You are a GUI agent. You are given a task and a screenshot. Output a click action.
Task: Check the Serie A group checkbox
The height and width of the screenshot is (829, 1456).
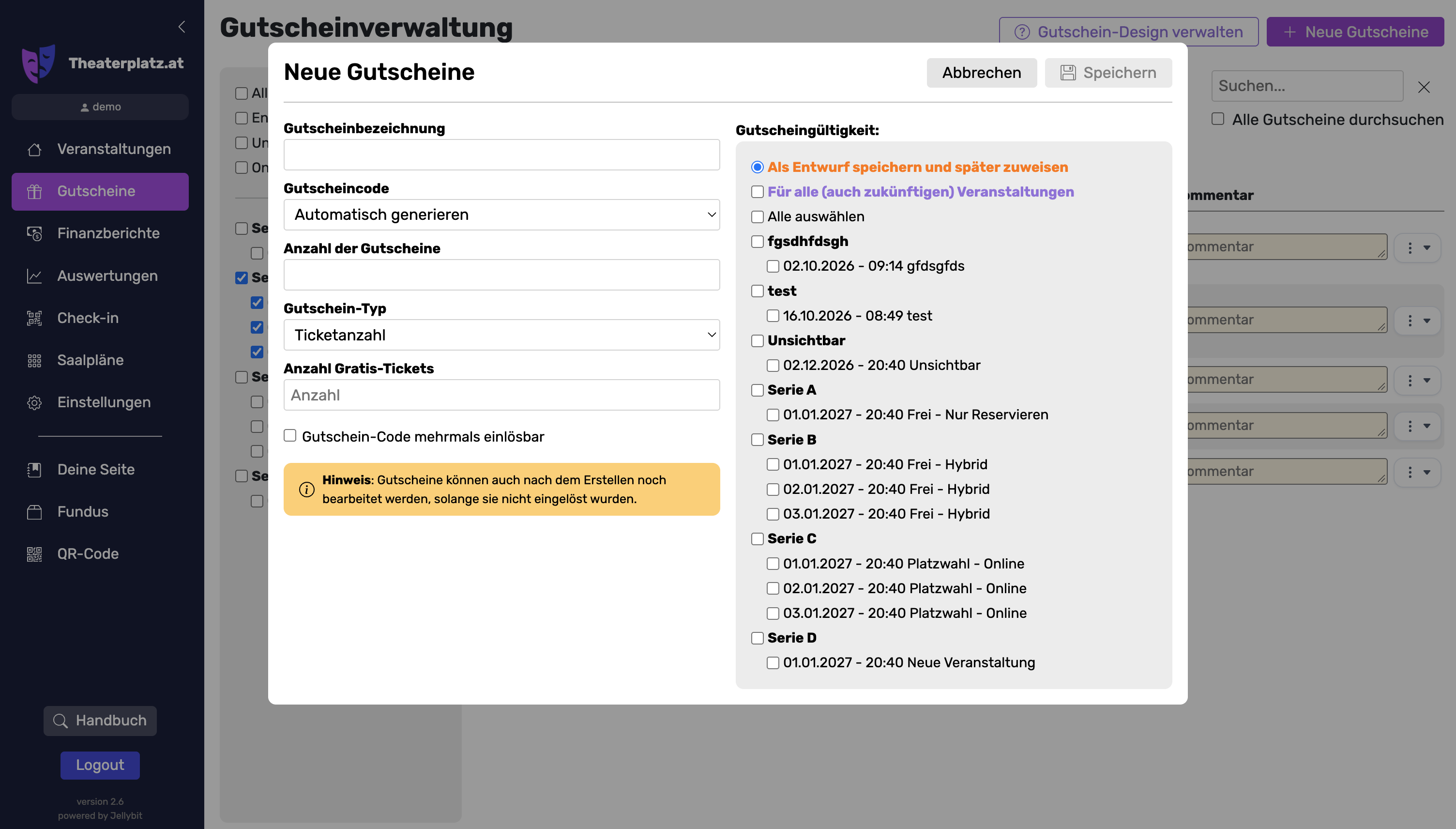pos(758,390)
